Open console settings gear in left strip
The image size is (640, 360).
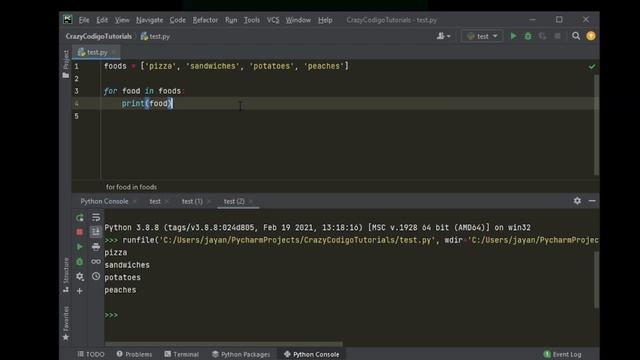coord(80,276)
